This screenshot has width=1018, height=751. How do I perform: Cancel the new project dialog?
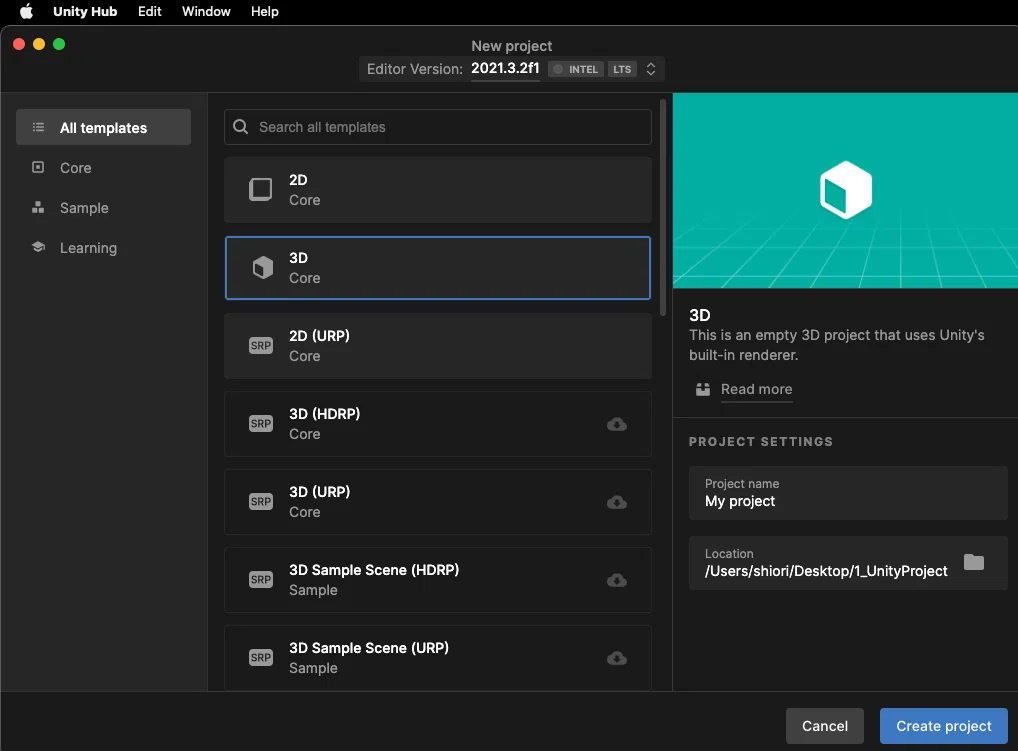coord(825,726)
